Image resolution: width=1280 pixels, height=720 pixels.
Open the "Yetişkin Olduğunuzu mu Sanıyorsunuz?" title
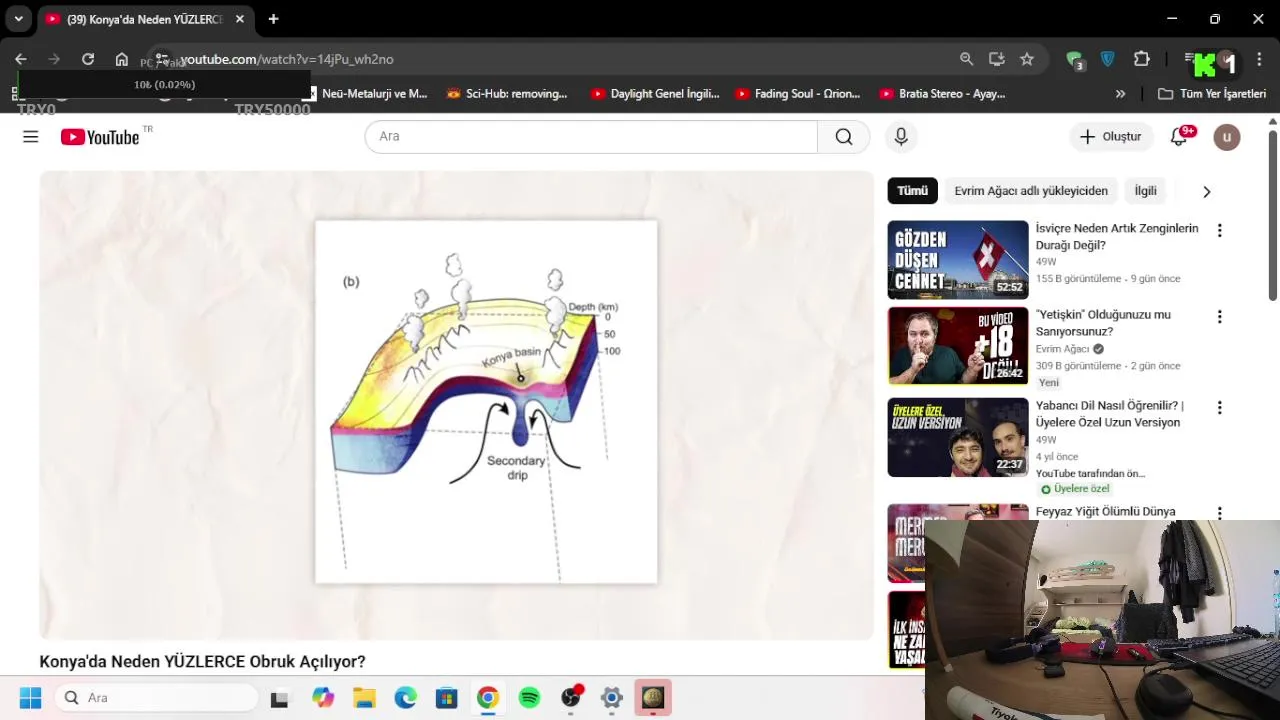coord(1103,323)
